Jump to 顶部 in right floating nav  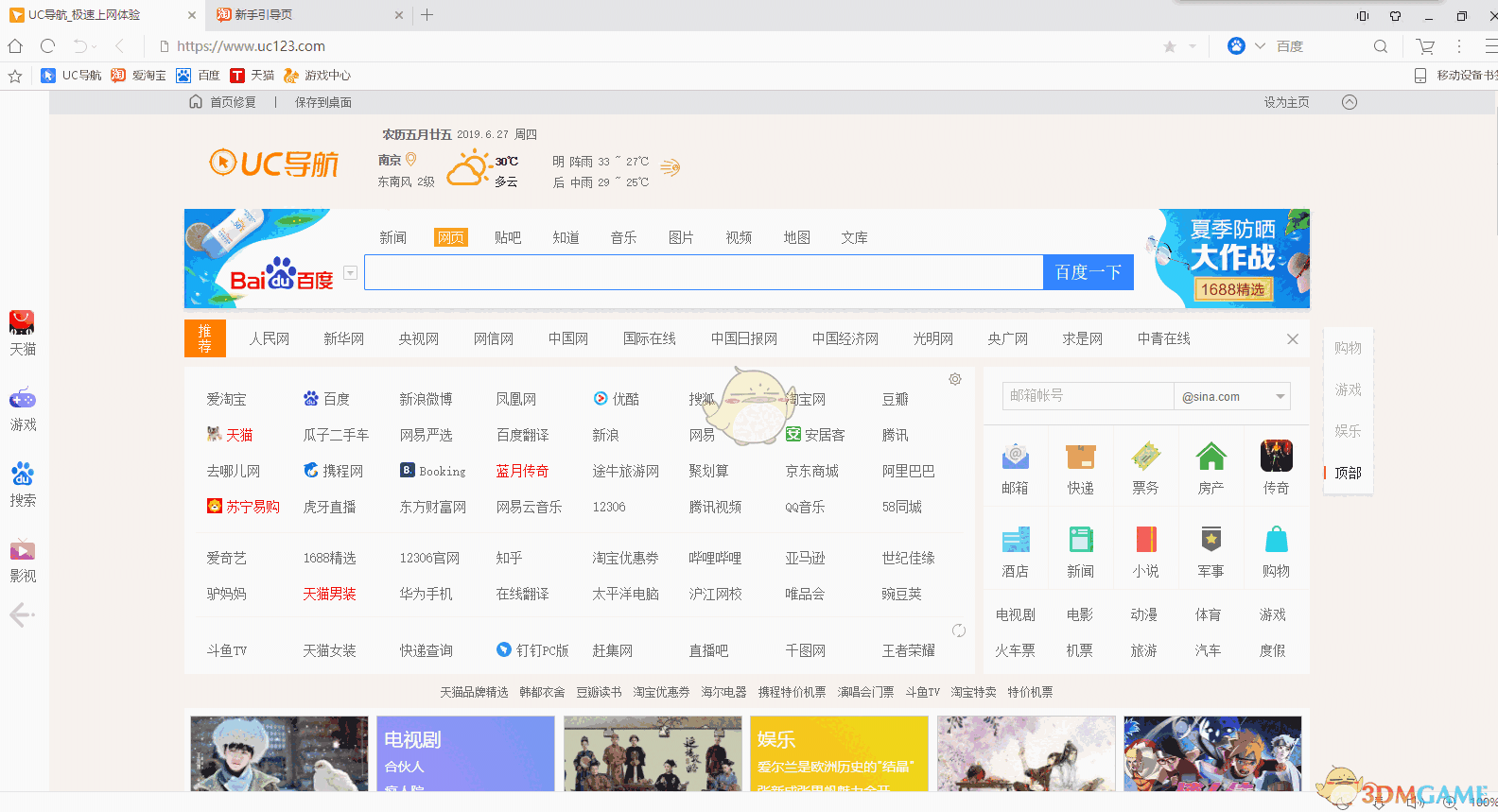[1348, 473]
